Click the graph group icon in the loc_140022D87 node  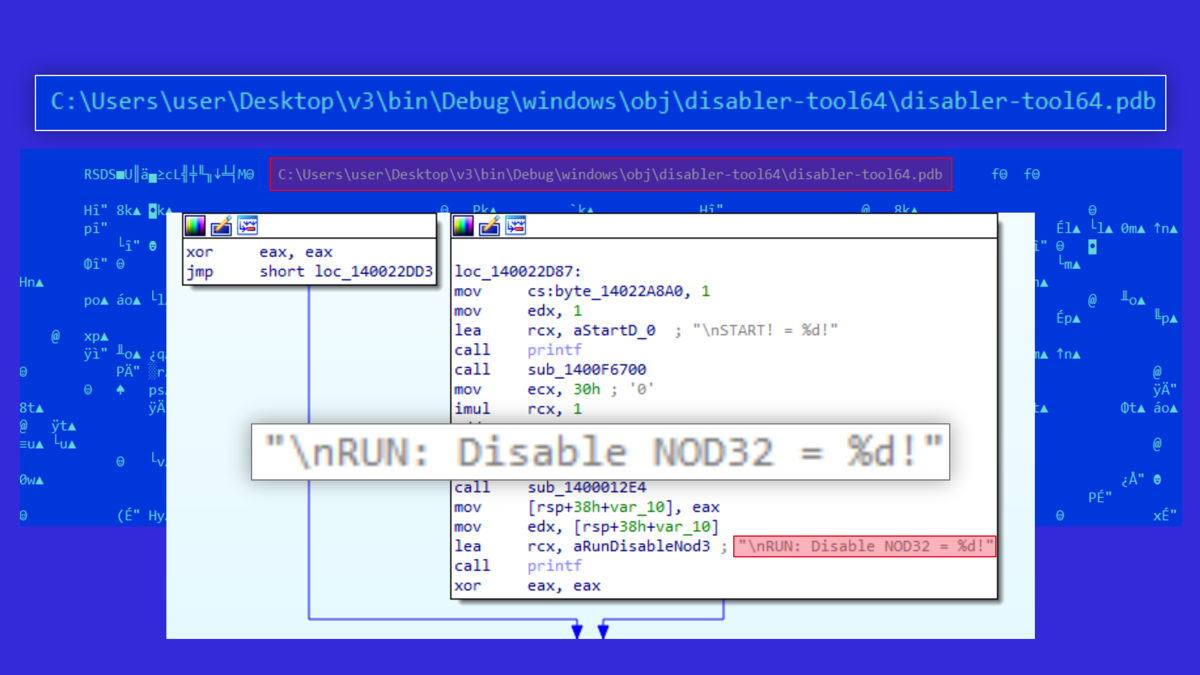click(515, 226)
